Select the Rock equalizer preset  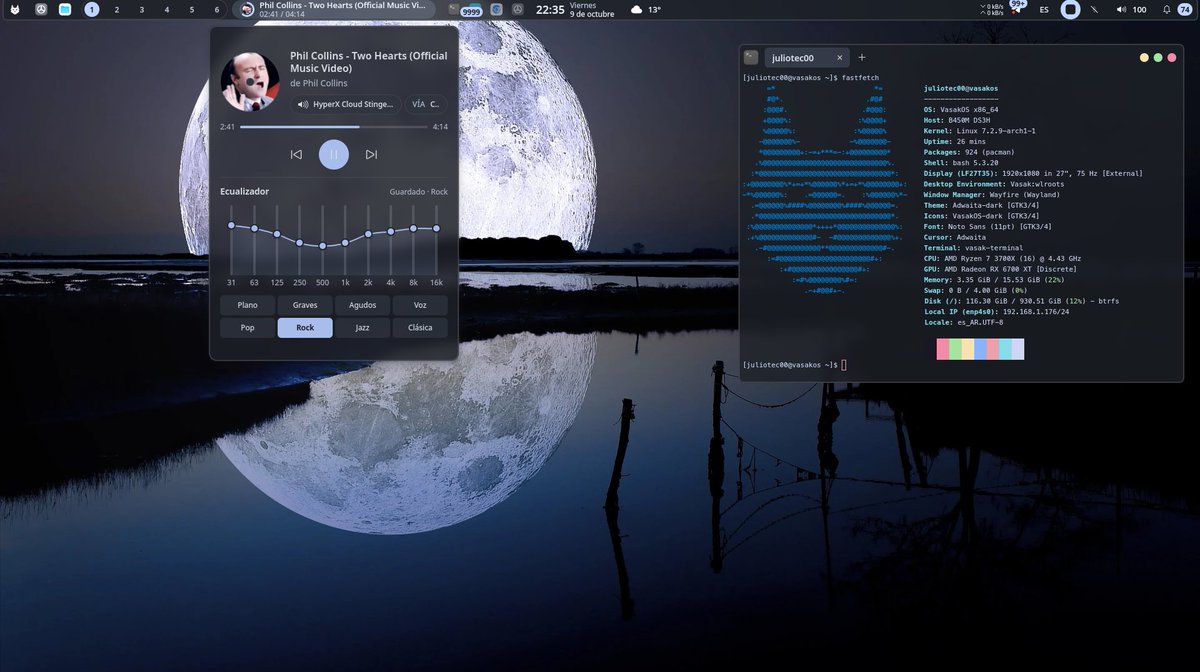click(305, 328)
